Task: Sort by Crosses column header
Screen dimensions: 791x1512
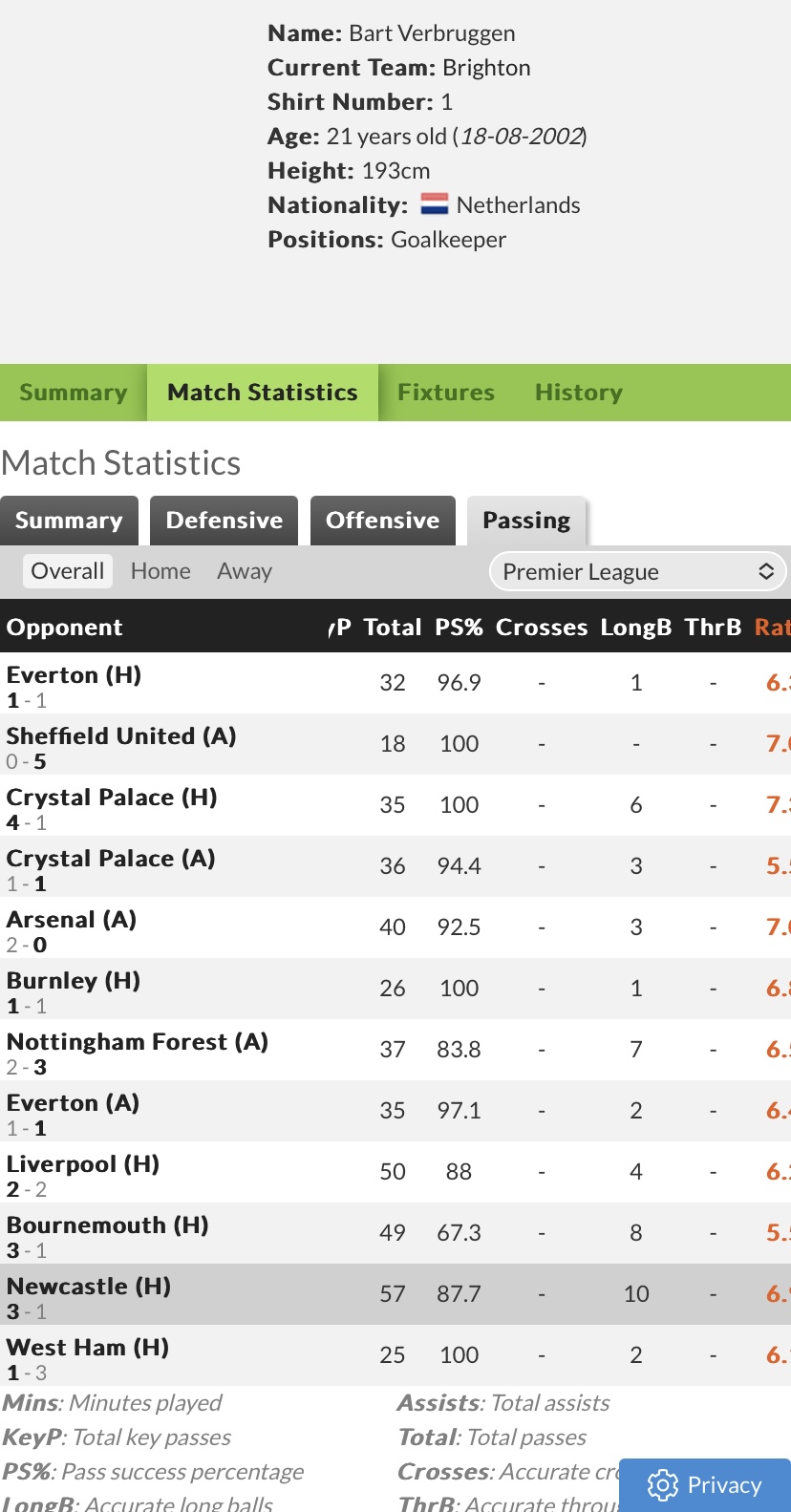Action: (x=542, y=628)
